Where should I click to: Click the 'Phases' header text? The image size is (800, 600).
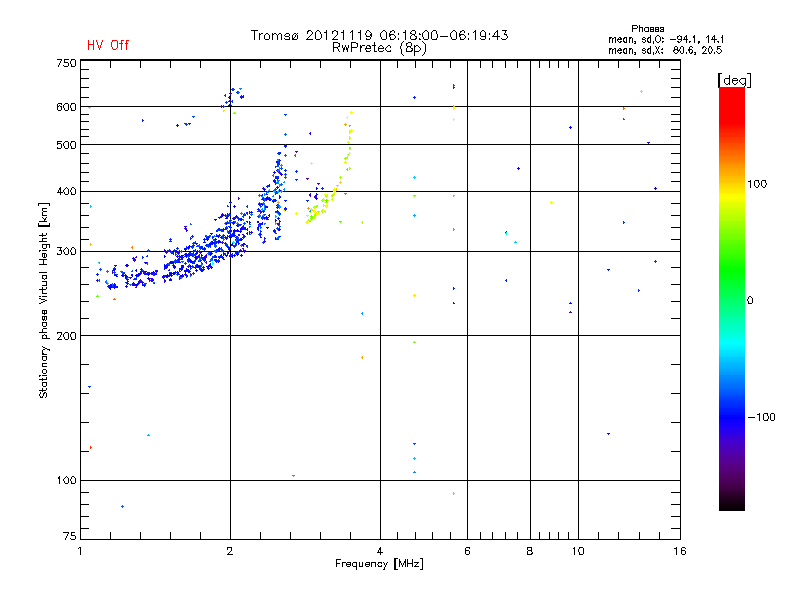click(647, 29)
